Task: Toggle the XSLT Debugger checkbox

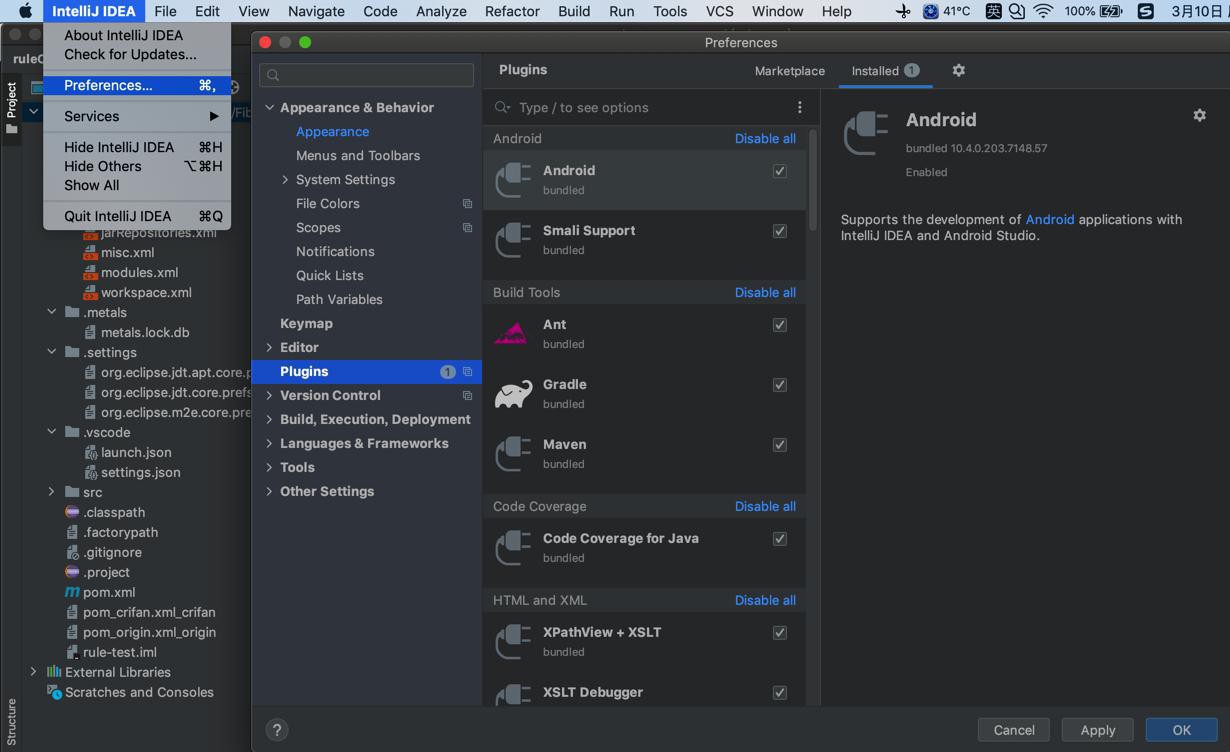Action: coord(780,693)
